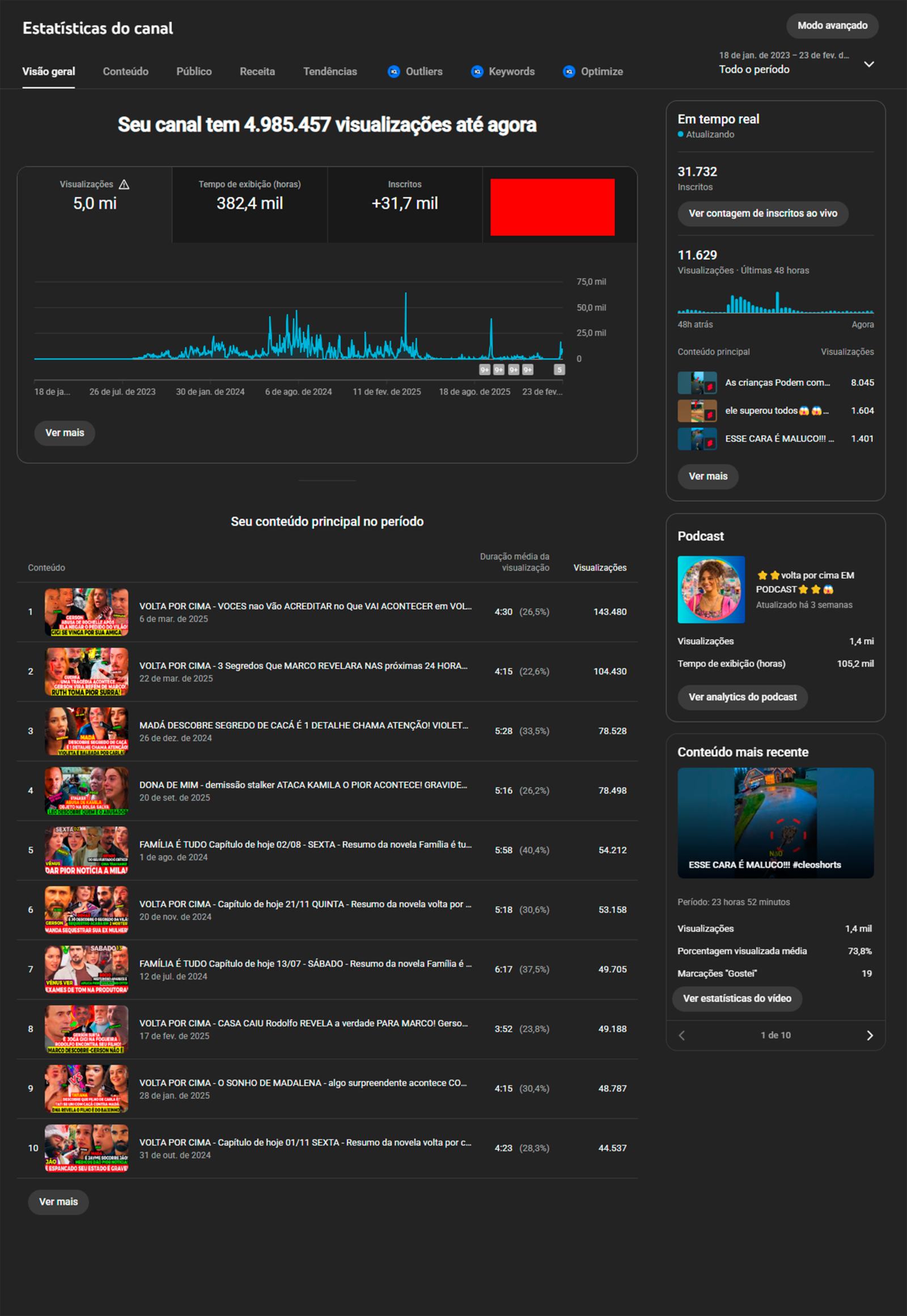The image size is (907, 1316).
Task: Switch to the Receita tab
Action: point(257,71)
